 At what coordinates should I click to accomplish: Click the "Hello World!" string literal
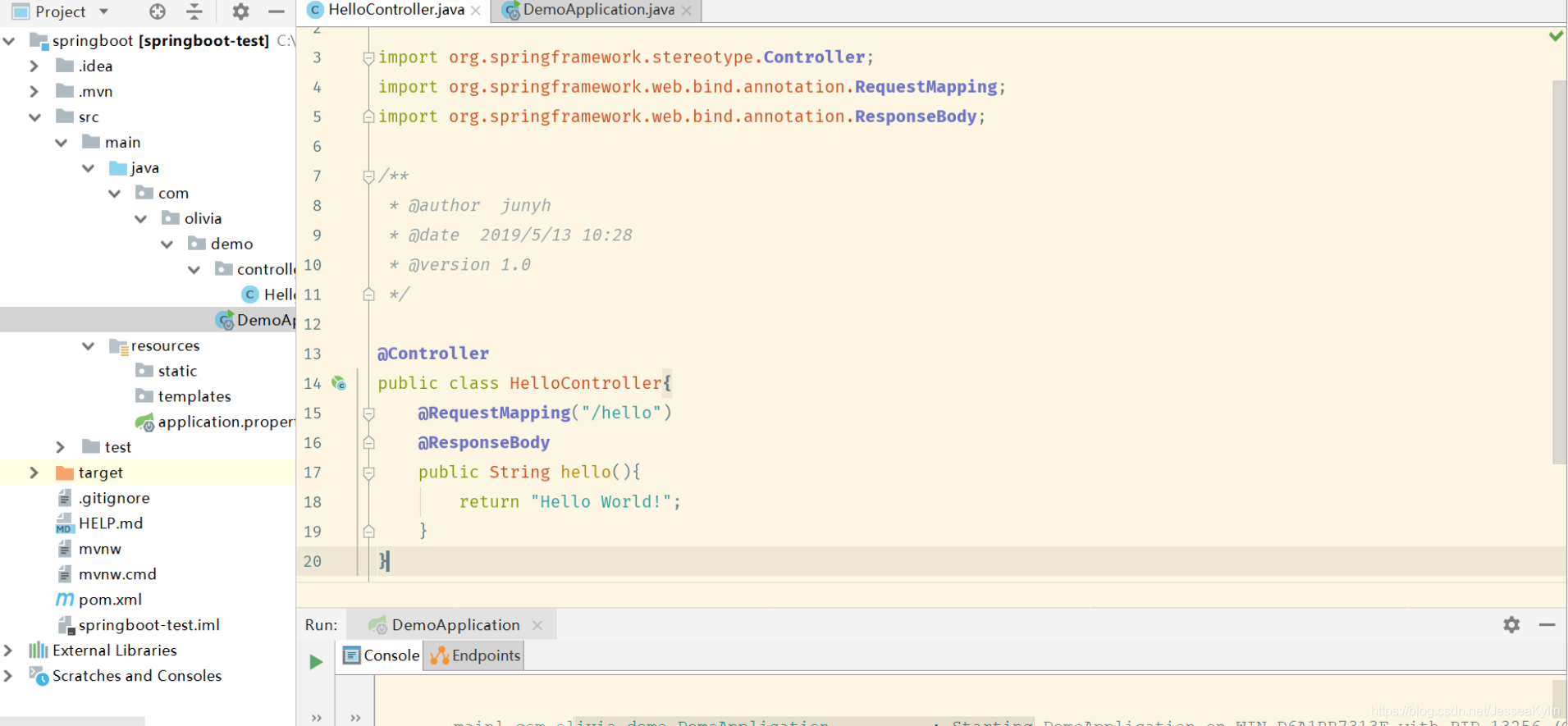[601, 502]
